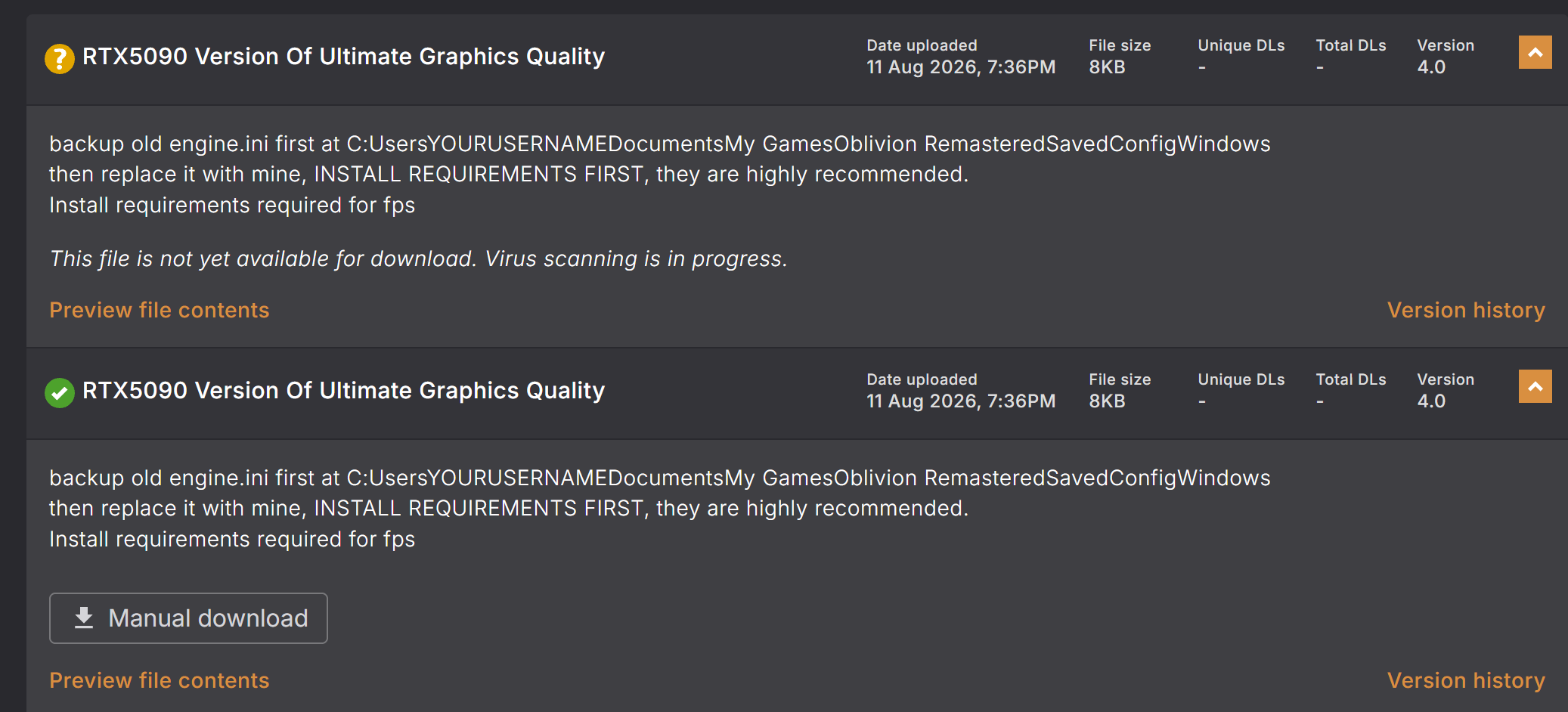Viewport: 1568px width, 712px height.
Task: Click the second file's File size 8KB value
Action: (1108, 401)
